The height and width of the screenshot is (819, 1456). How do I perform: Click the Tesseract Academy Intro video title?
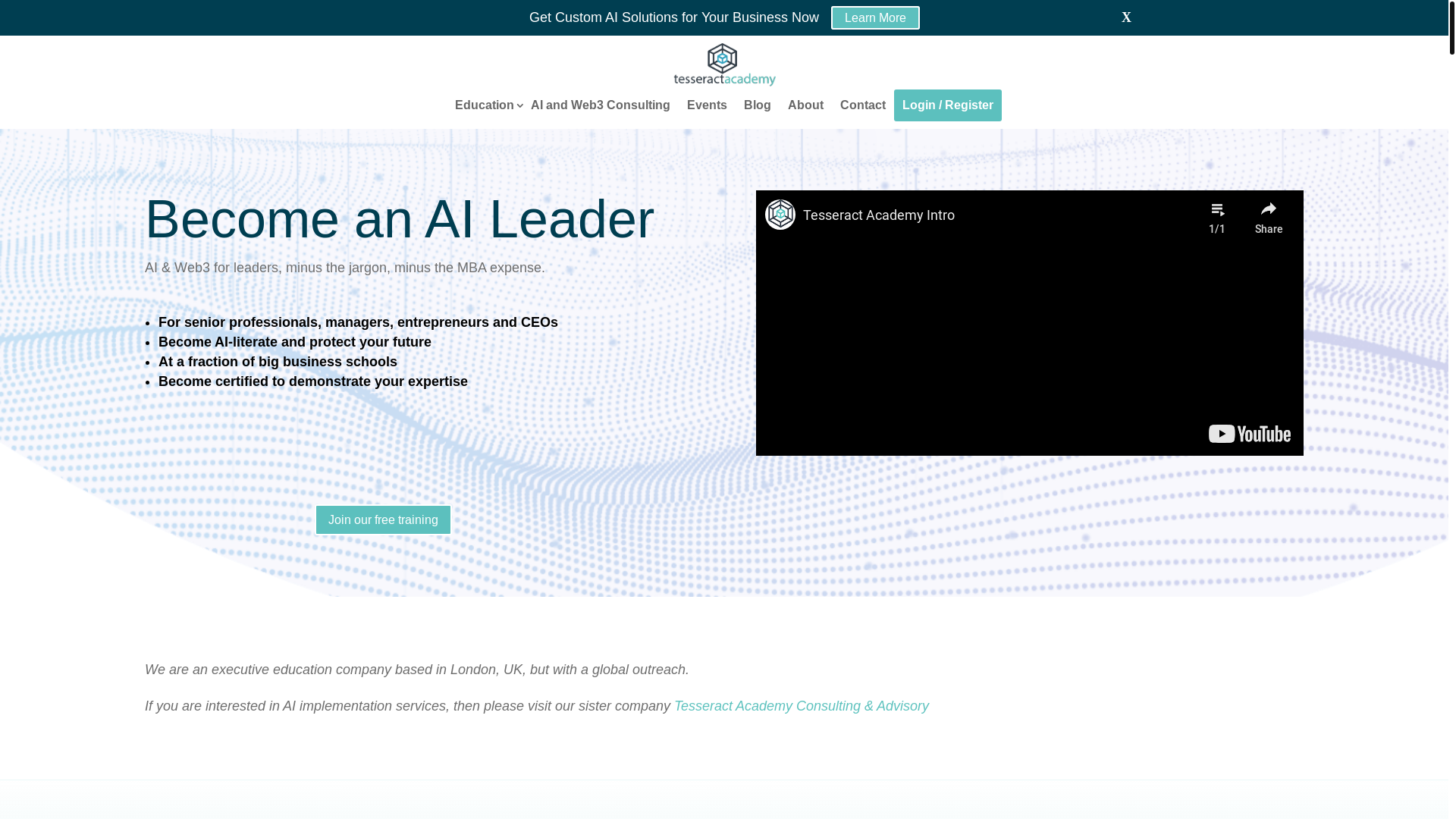[878, 215]
